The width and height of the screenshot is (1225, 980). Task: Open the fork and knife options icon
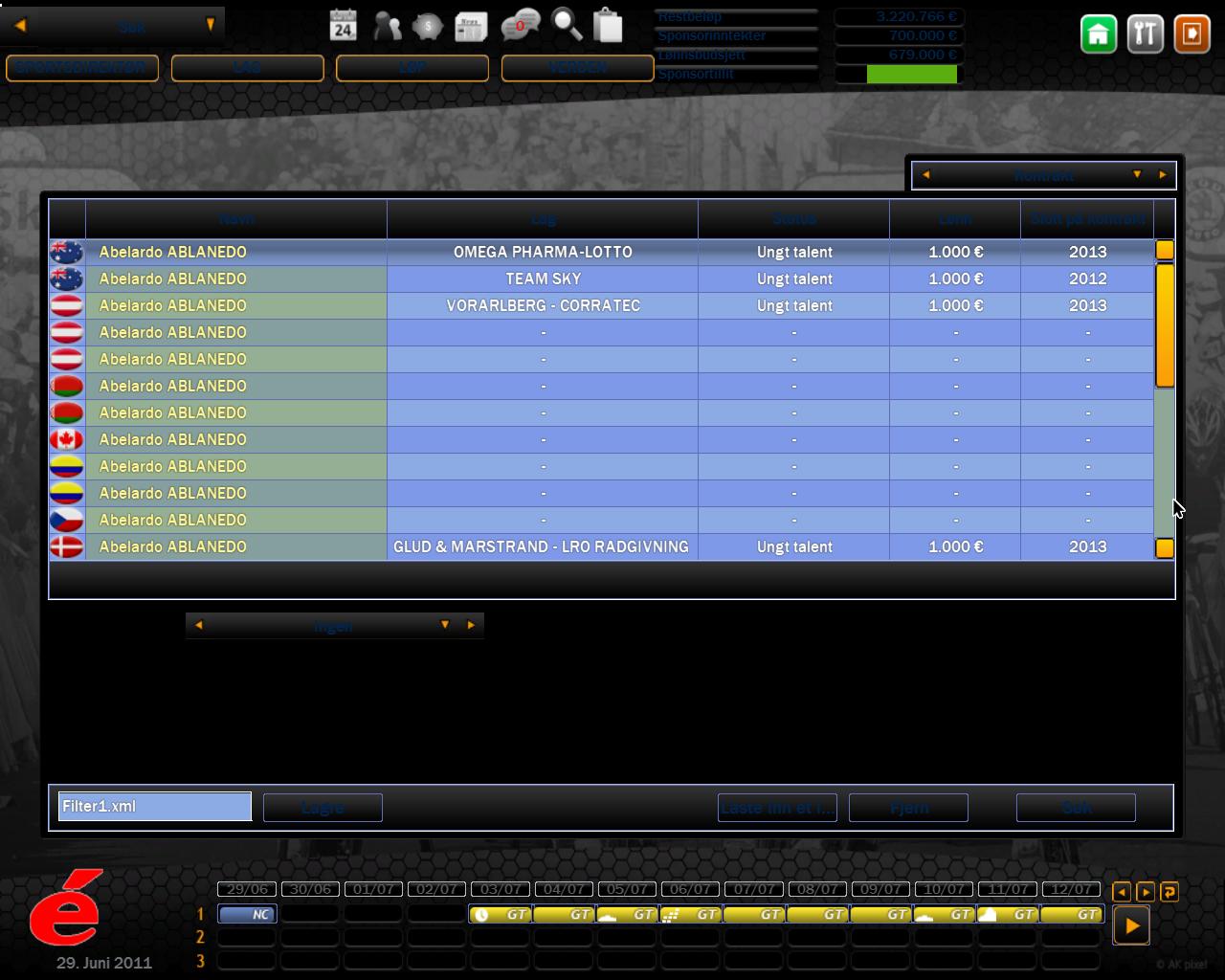pyautogui.click(x=1145, y=34)
